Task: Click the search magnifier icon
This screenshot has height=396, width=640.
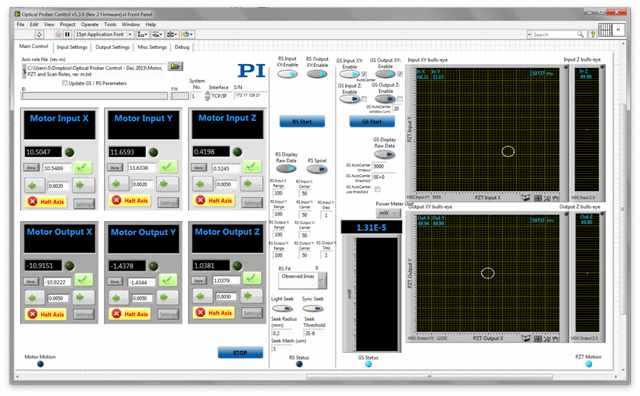Action: [580, 35]
